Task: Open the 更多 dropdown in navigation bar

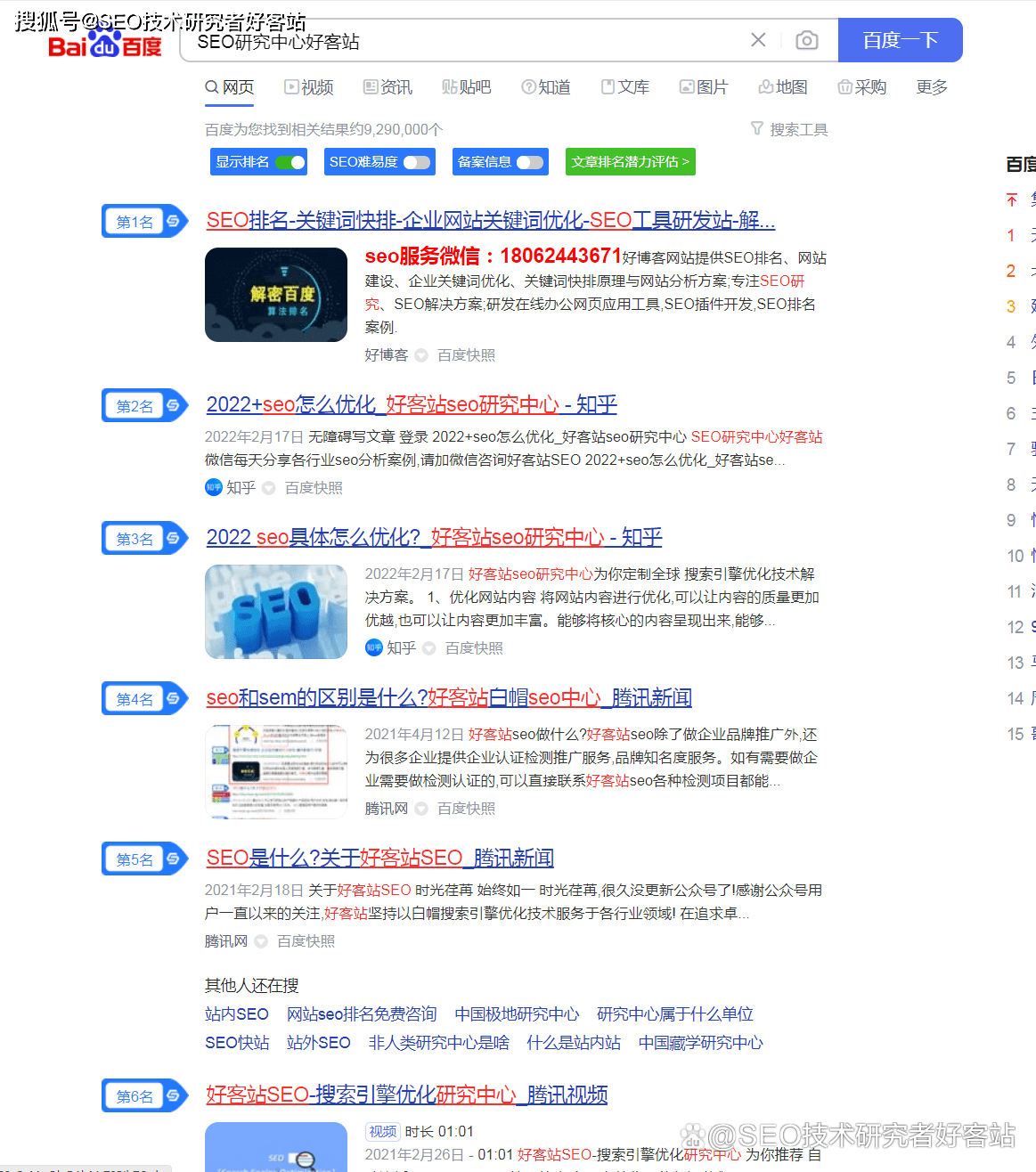Action: click(930, 86)
